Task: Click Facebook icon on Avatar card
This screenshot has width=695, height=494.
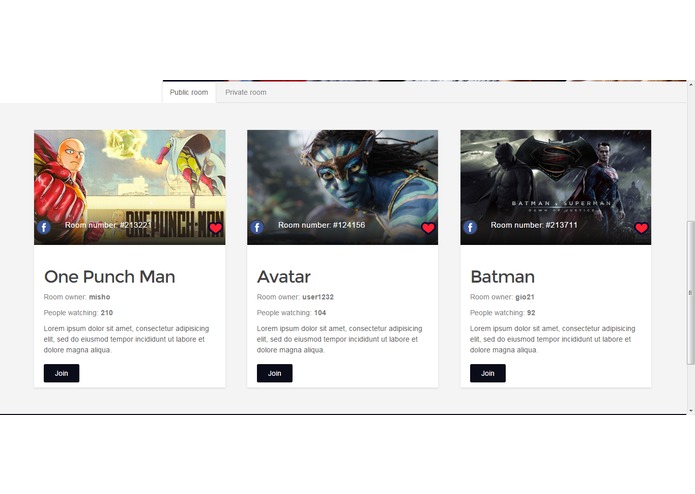Action: (x=257, y=227)
